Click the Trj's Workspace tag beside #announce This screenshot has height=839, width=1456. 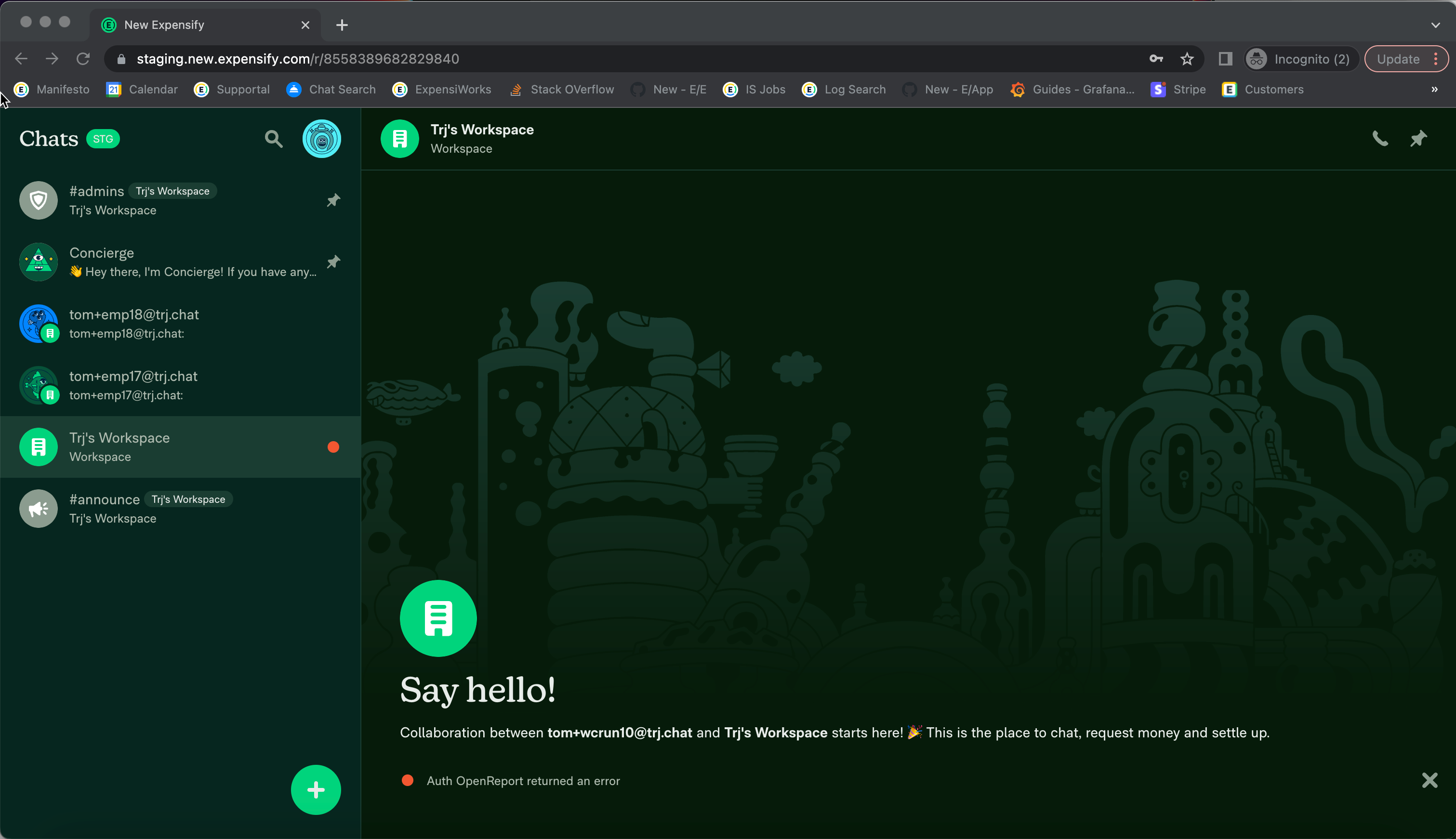[188, 499]
